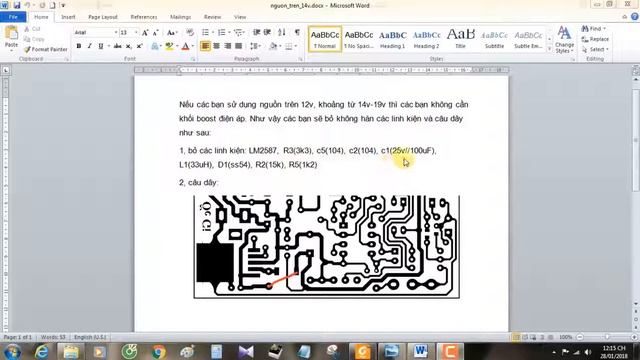Click the Paste button

pyautogui.click(x=11, y=38)
